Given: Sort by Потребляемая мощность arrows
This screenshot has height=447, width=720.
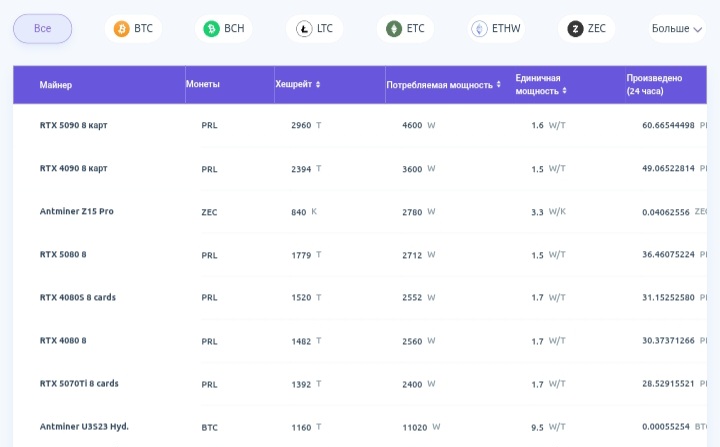Looking at the screenshot, I should tap(499, 85).
